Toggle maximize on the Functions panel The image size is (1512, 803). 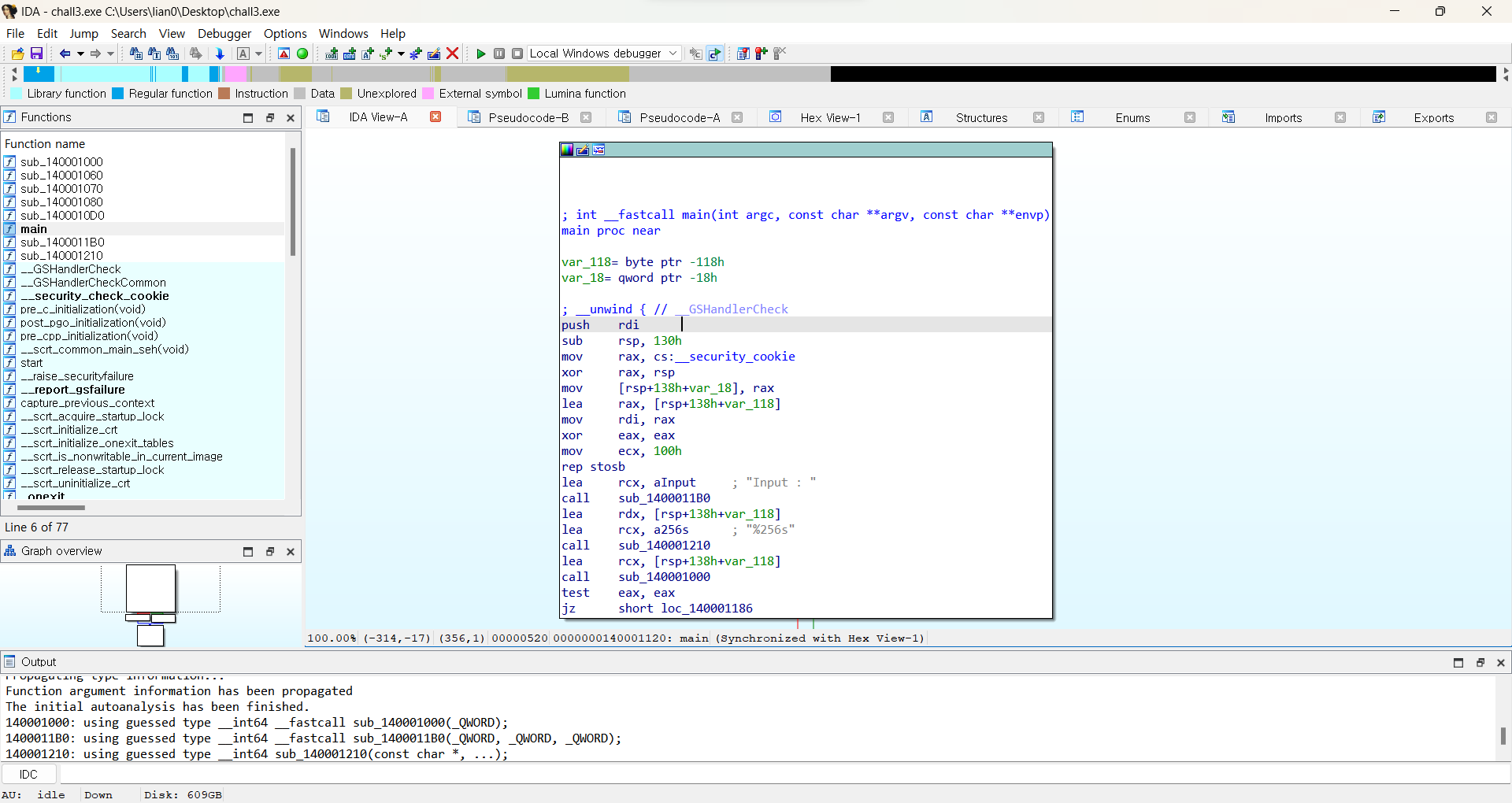(x=247, y=117)
